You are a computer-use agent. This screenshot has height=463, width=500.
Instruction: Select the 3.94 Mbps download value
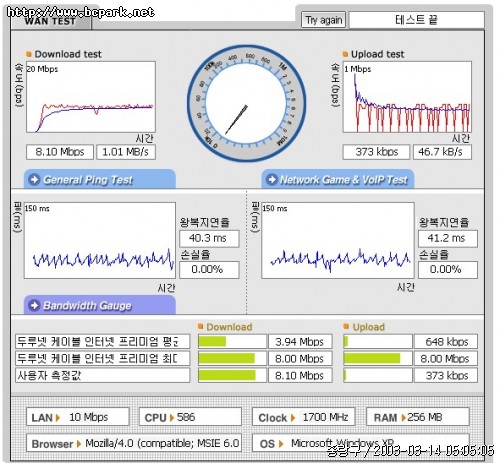(300, 341)
